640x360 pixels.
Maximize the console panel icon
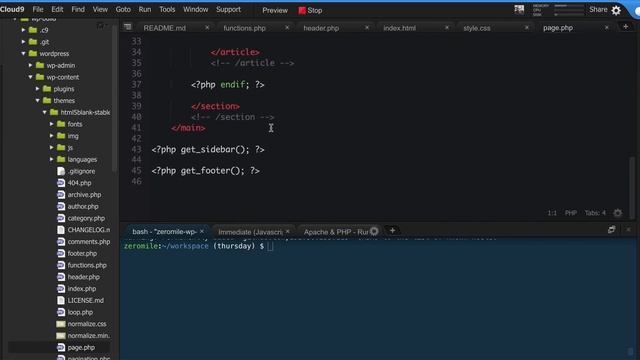pos(611,230)
